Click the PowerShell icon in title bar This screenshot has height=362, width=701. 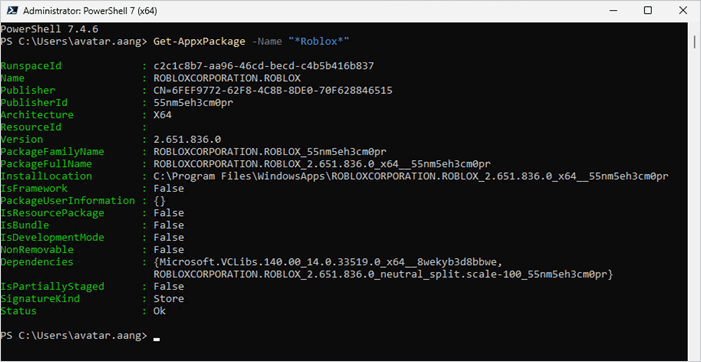(11, 11)
